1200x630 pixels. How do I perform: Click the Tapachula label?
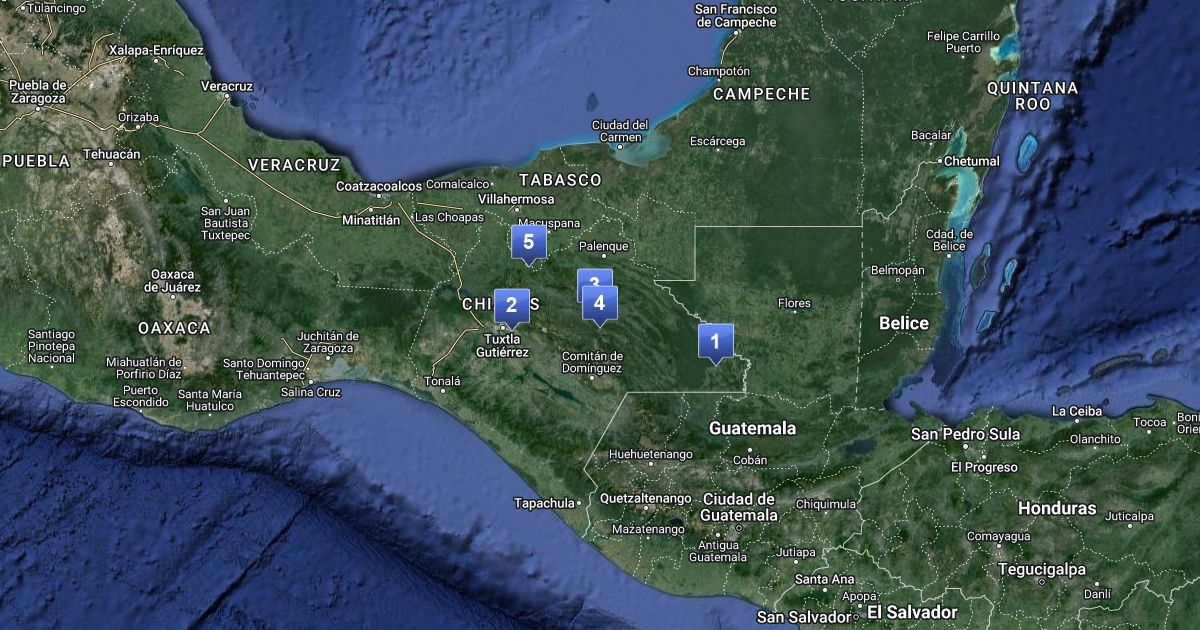click(545, 503)
